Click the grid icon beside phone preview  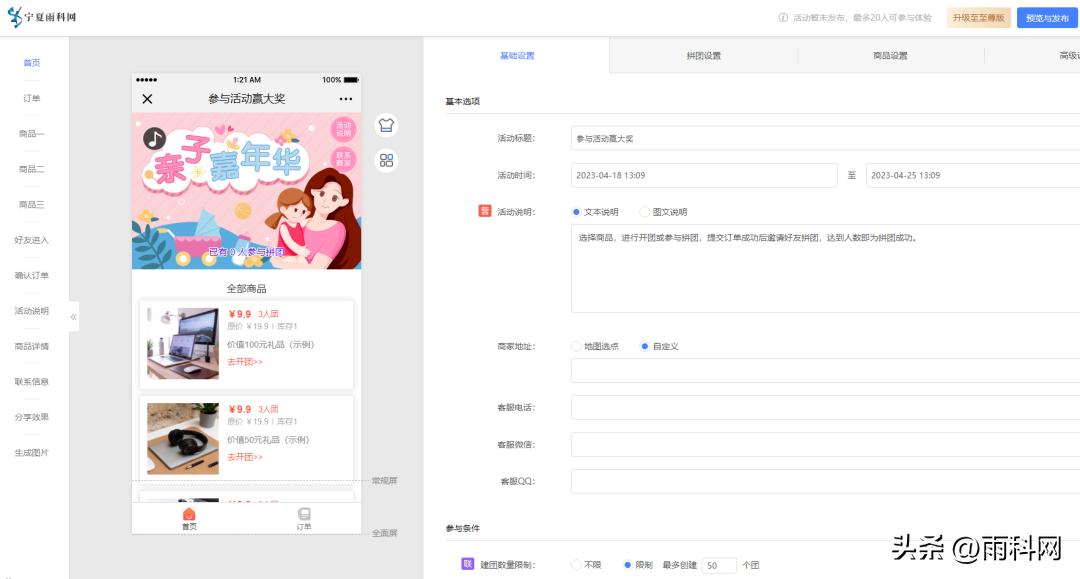[x=386, y=158]
